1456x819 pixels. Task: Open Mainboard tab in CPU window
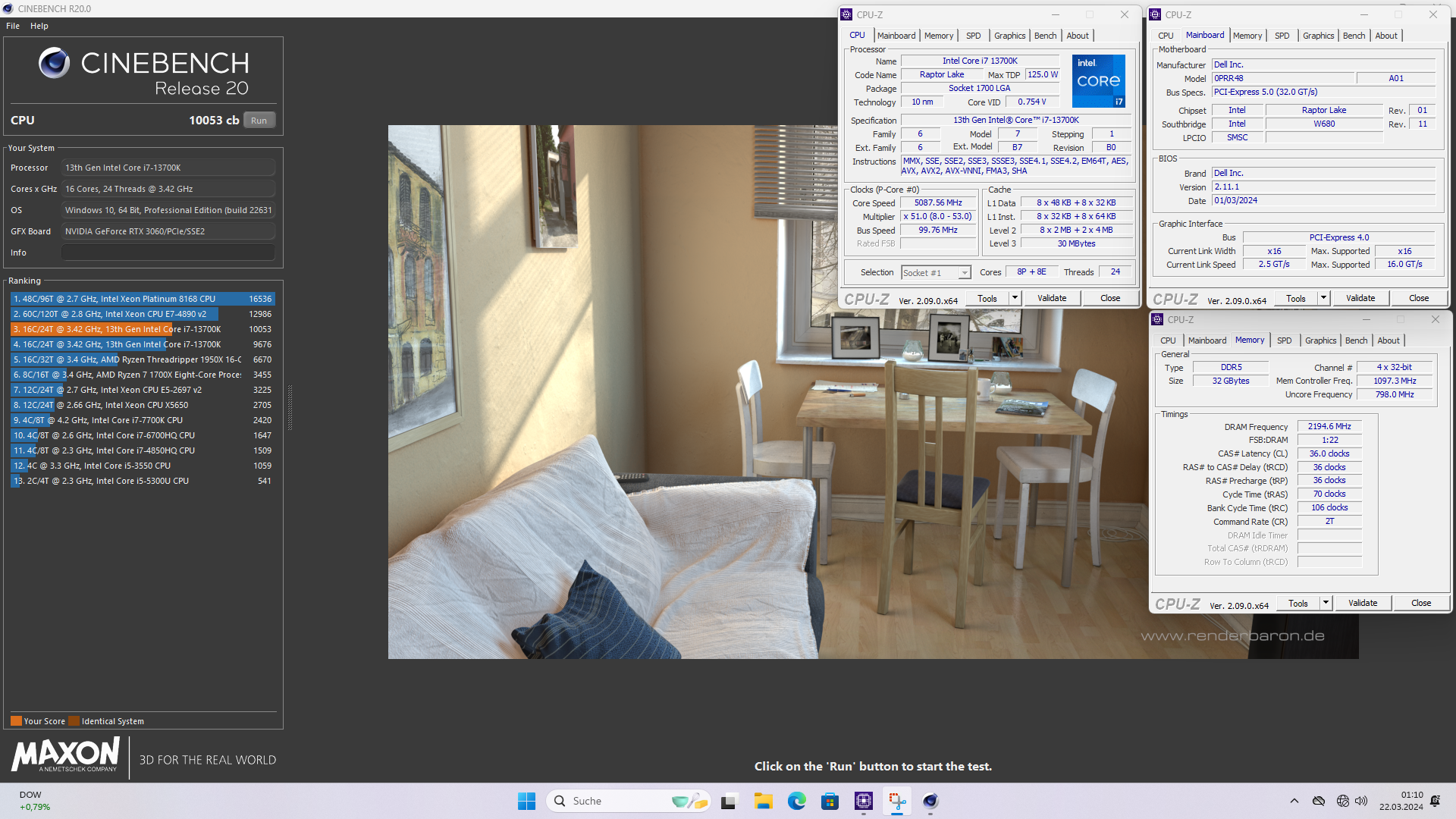pos(896,36)
